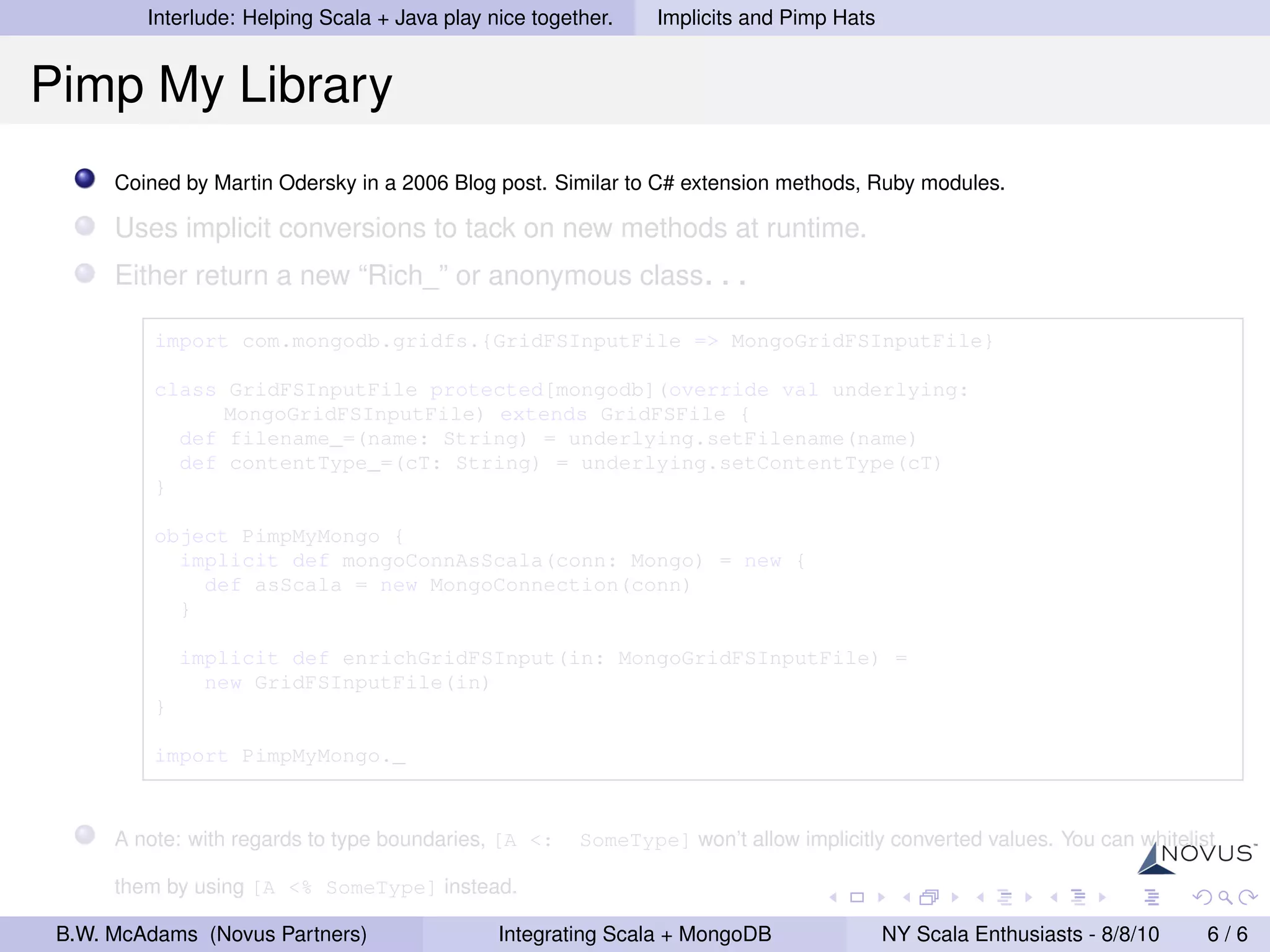Viewport: 1270px width, 952px height.
Task: Click the blue bullet before 'Coined by Martin Odersky'
Action: 85,178
